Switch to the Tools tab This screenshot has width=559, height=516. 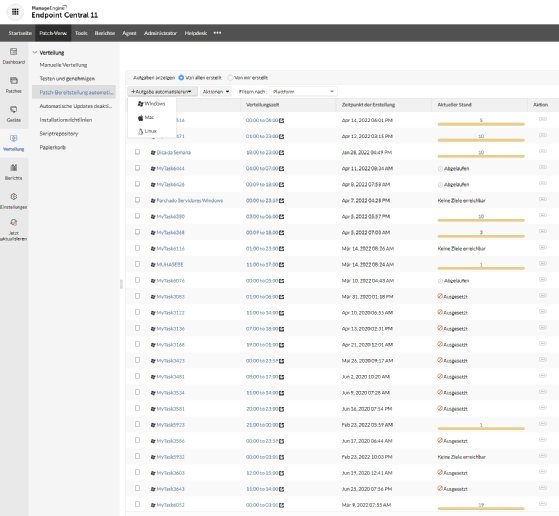pyautogui.click(x=81, y=33)
